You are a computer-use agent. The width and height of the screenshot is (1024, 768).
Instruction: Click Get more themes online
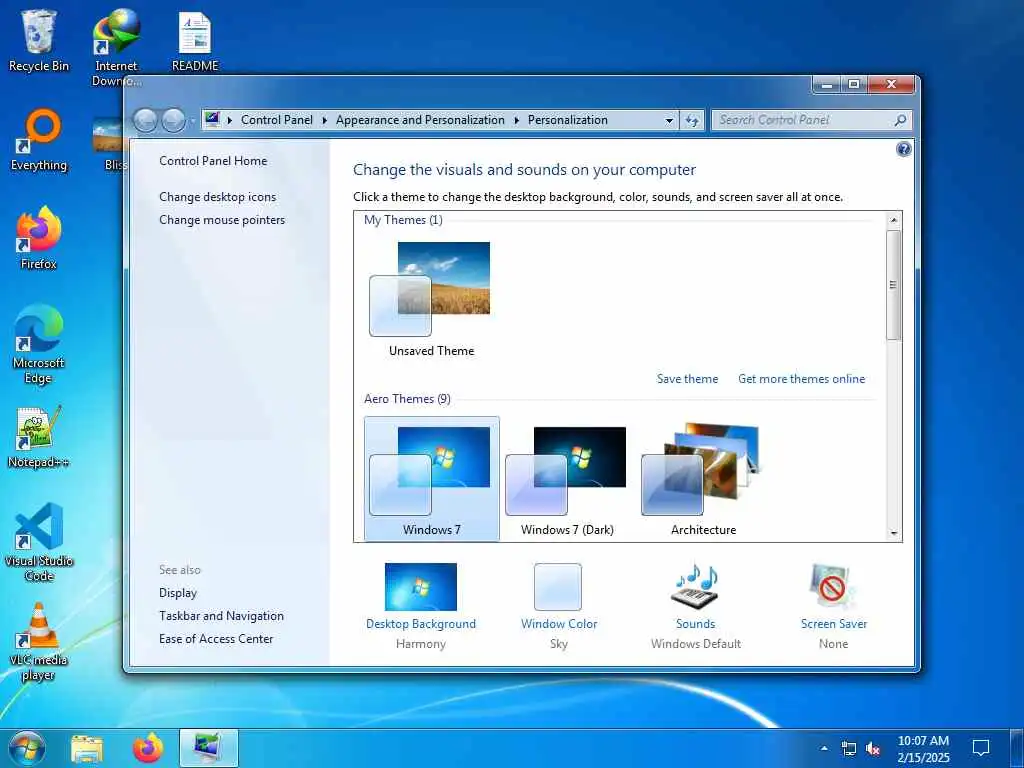(801, 379)
